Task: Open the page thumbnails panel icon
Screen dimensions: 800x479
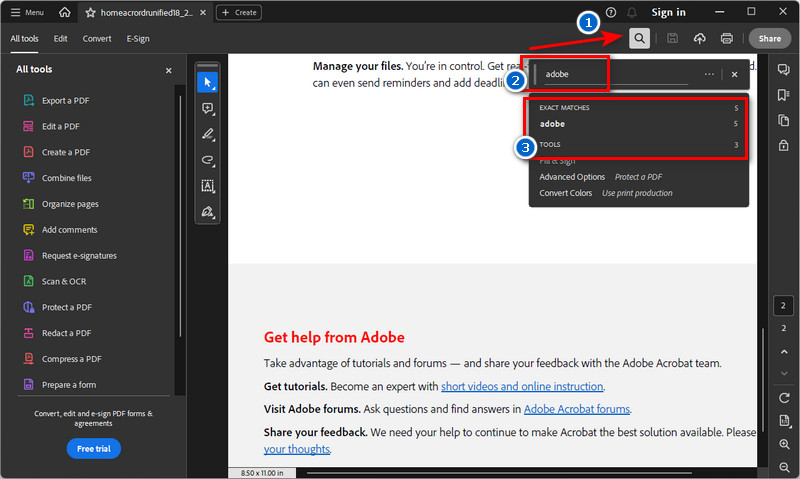Action: click(x=784, y=120)
